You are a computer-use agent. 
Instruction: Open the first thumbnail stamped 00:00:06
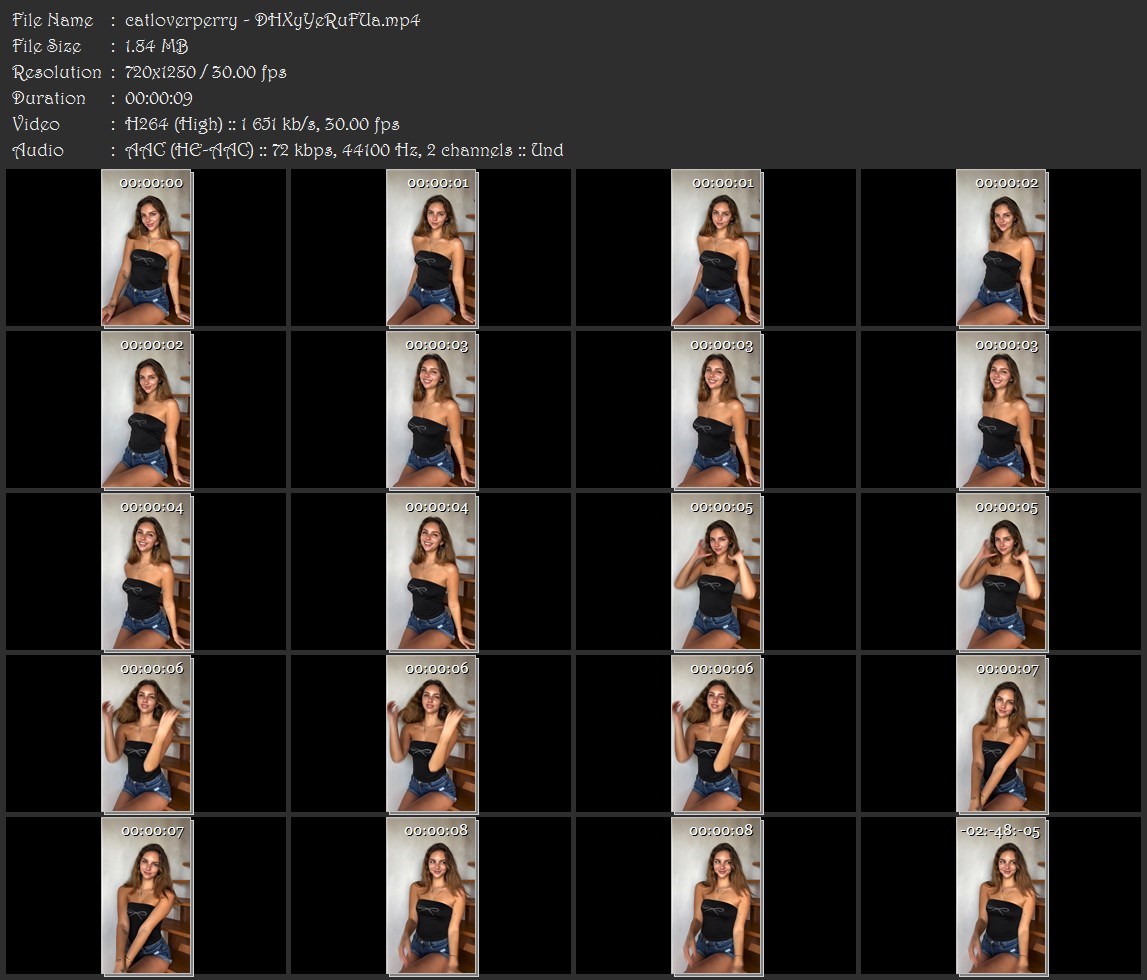tap(146, 734)
